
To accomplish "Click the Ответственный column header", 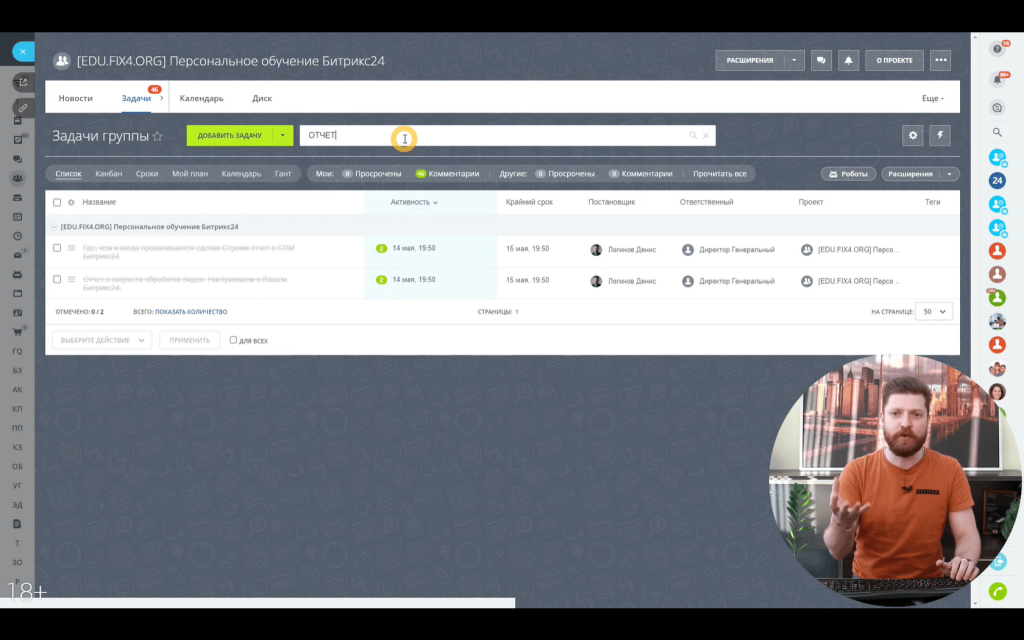I will (x=706, y=202).
